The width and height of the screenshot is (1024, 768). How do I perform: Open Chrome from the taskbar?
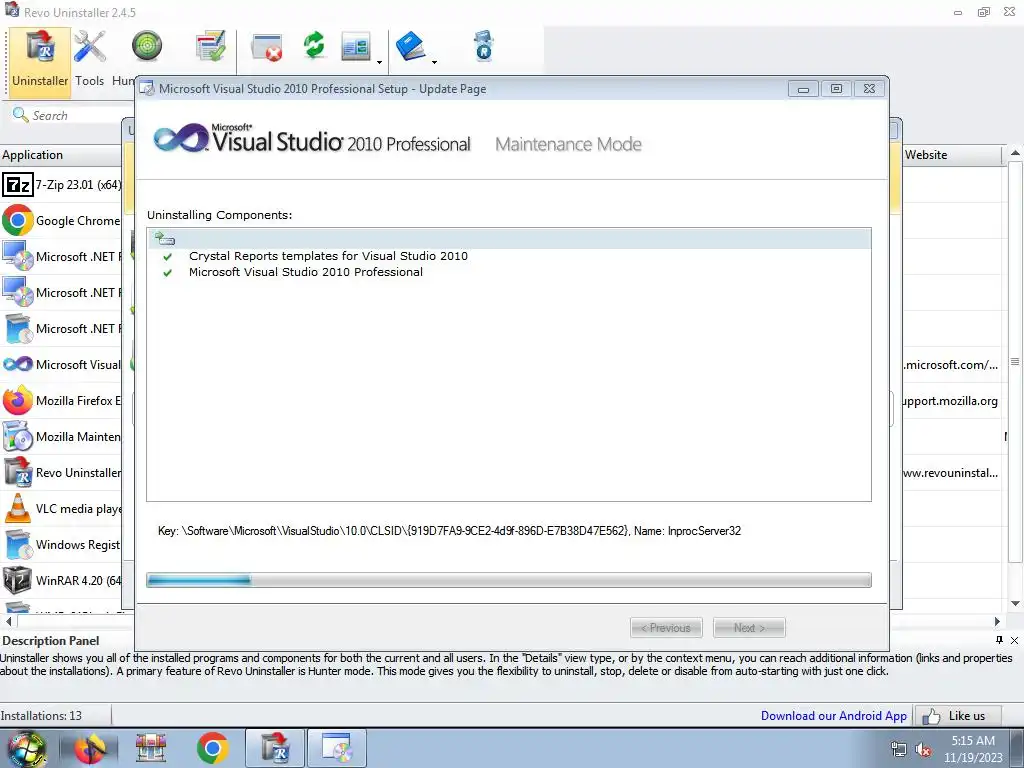click(212, 748)
